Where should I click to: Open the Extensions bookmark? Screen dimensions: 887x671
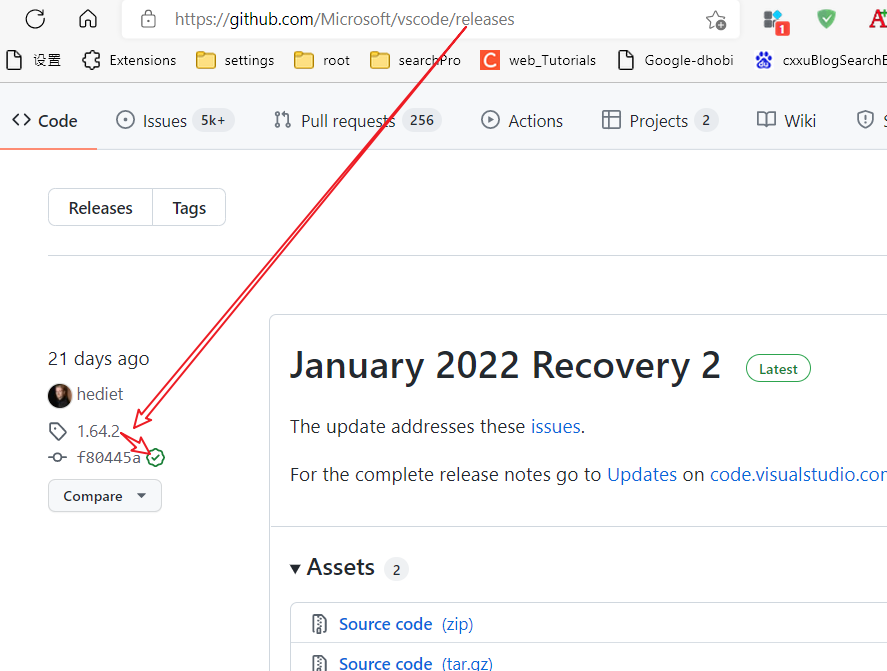click(129, 60)
